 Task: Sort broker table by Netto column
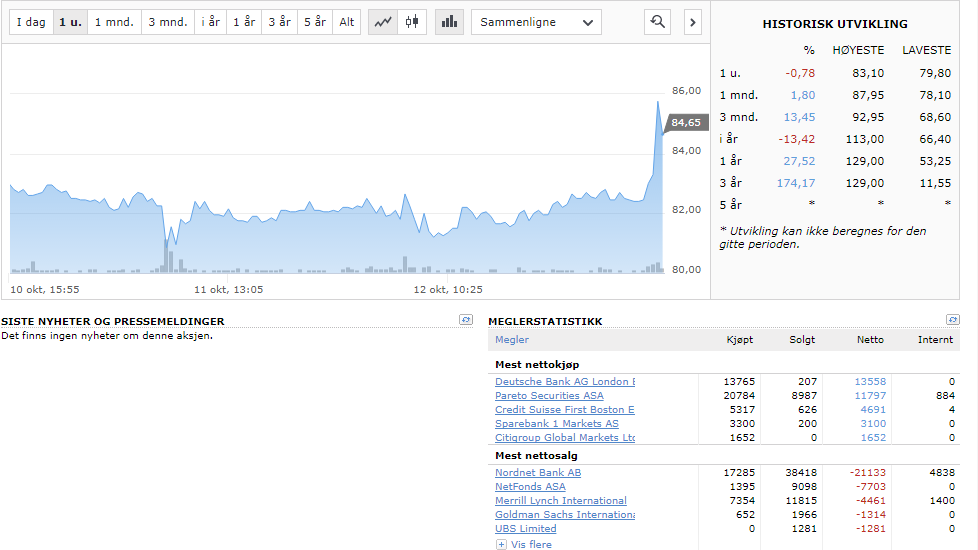point(870,340)
